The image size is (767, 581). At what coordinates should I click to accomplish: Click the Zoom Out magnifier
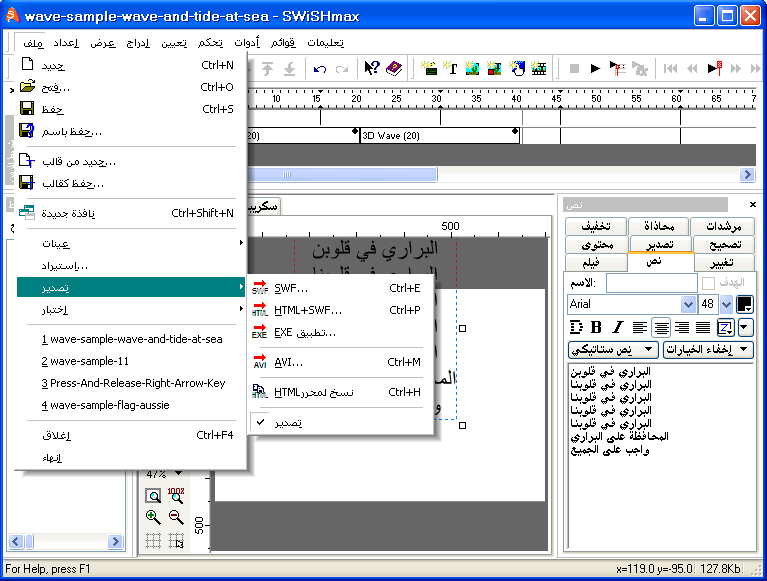tap(176, 516)
